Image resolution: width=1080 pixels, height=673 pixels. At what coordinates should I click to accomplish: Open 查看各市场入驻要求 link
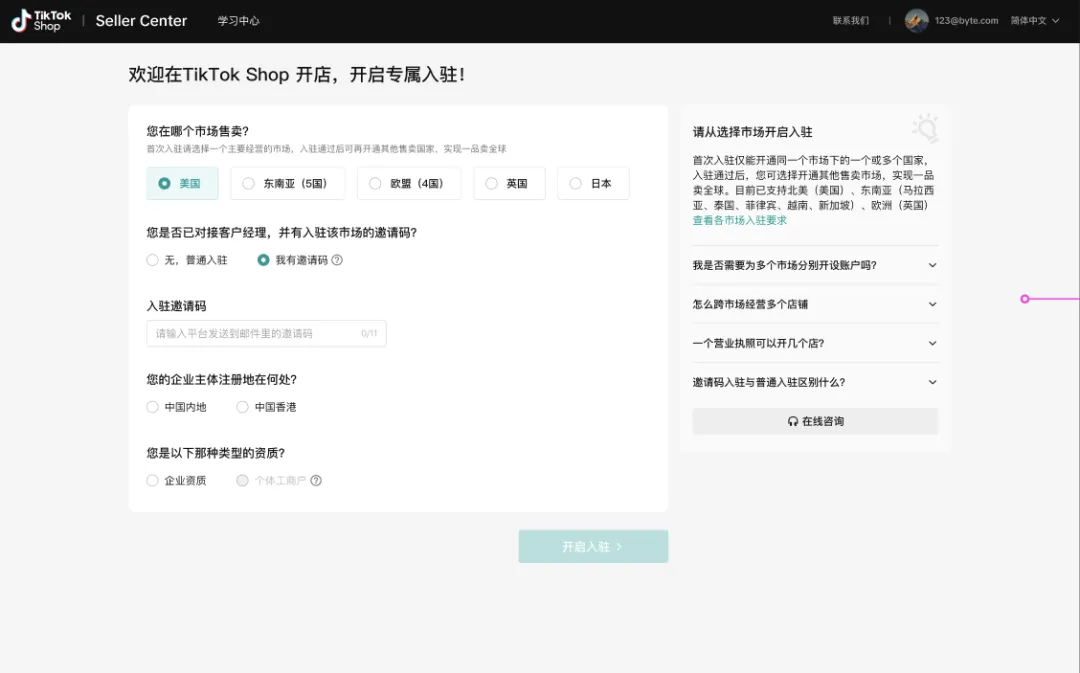[x=740, y=220]
